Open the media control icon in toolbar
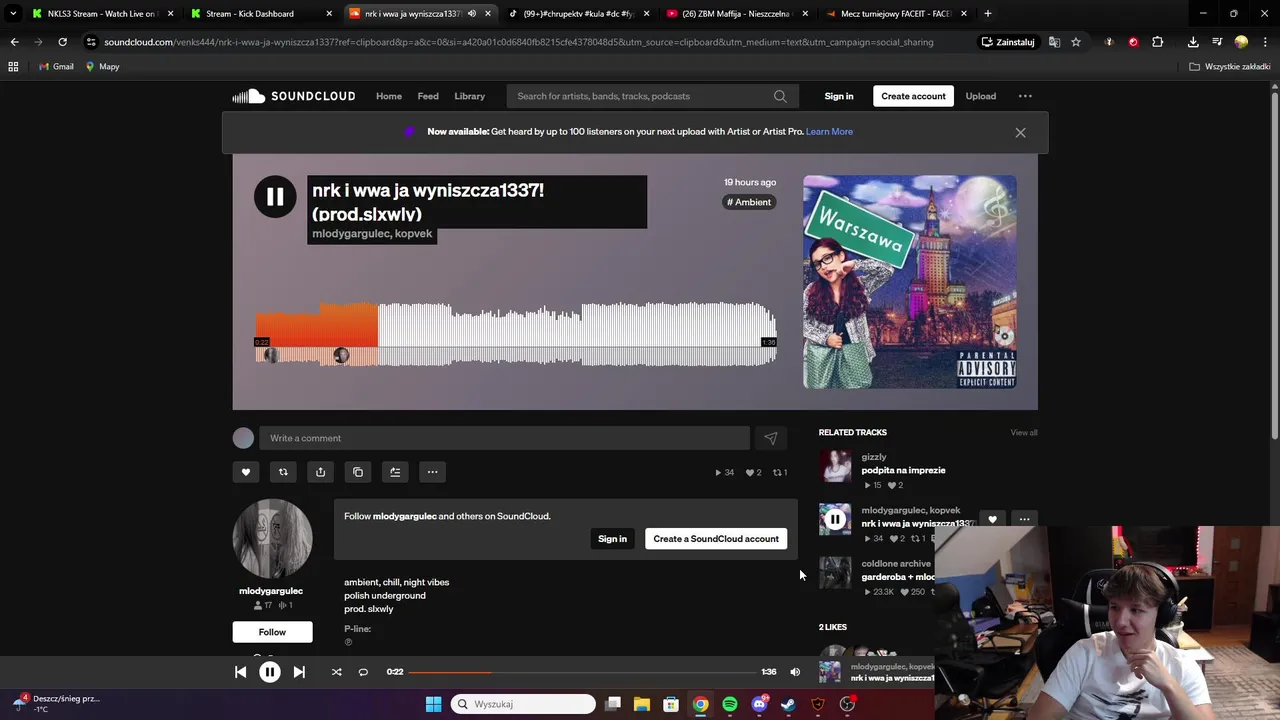1280x720 pixels. pyautogui.click(x=1217, y=42)
